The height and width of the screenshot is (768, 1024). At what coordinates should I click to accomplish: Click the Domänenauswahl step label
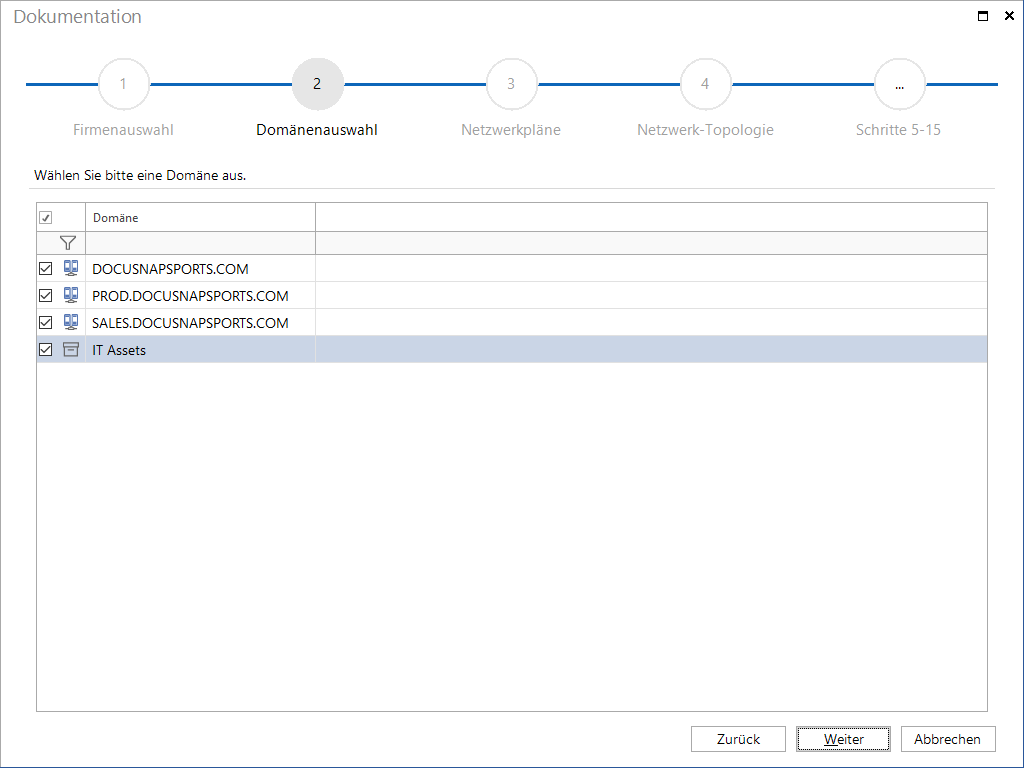coord(317,129)
